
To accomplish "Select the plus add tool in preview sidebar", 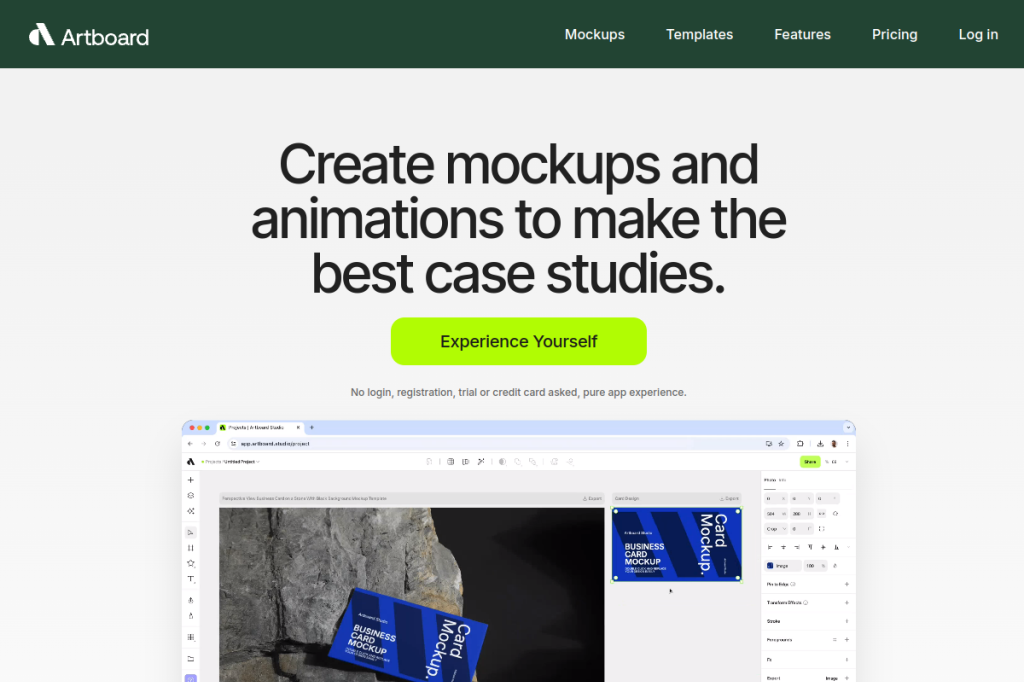I will pos(191,480).
